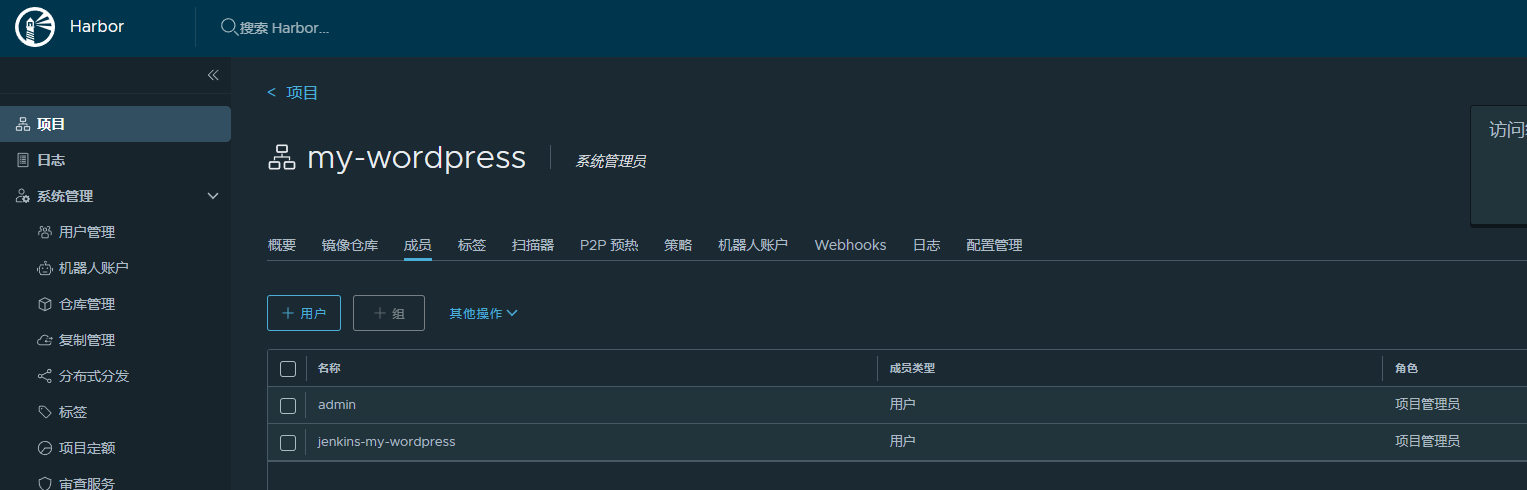This screenshot has height=490, width=1527.
Task: Click the 日志 sidebar document icon
Action: (x=23, y=160)
